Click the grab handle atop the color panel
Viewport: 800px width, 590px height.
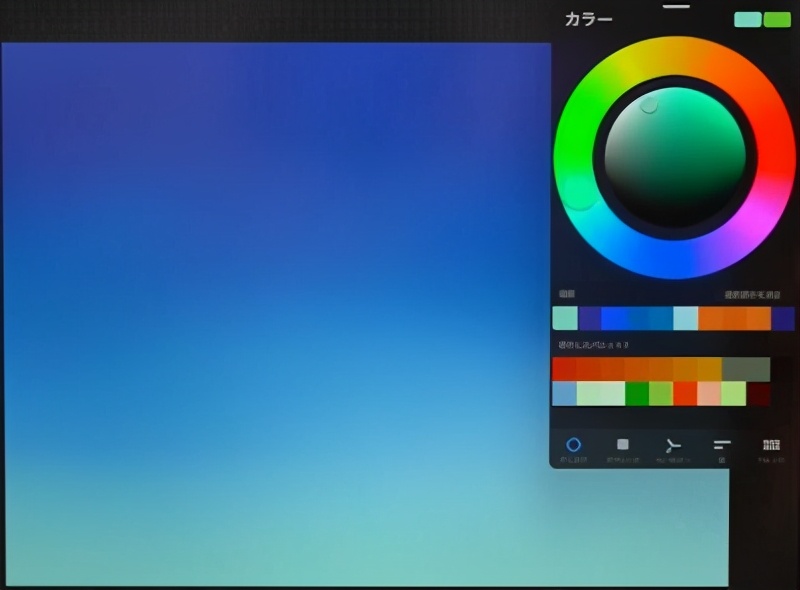[x=676, y=6]
